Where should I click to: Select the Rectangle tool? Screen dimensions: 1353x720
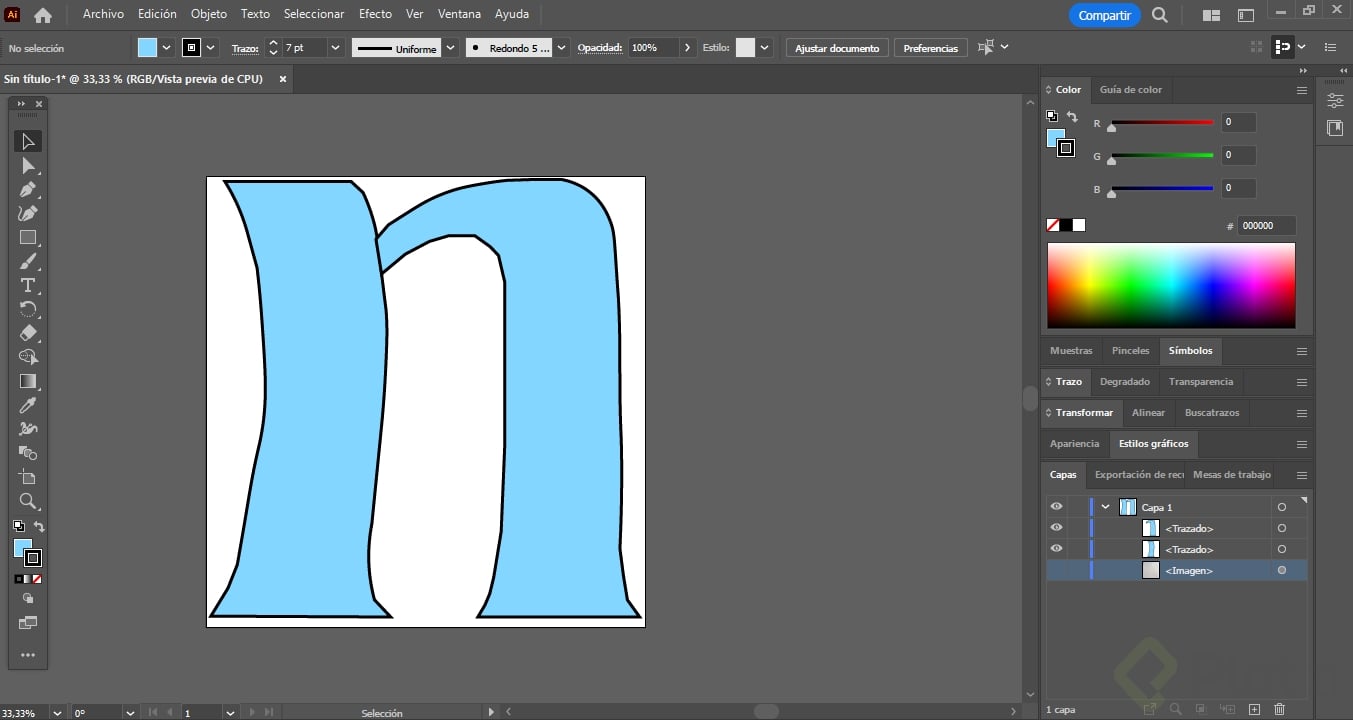tap(28, 238)
